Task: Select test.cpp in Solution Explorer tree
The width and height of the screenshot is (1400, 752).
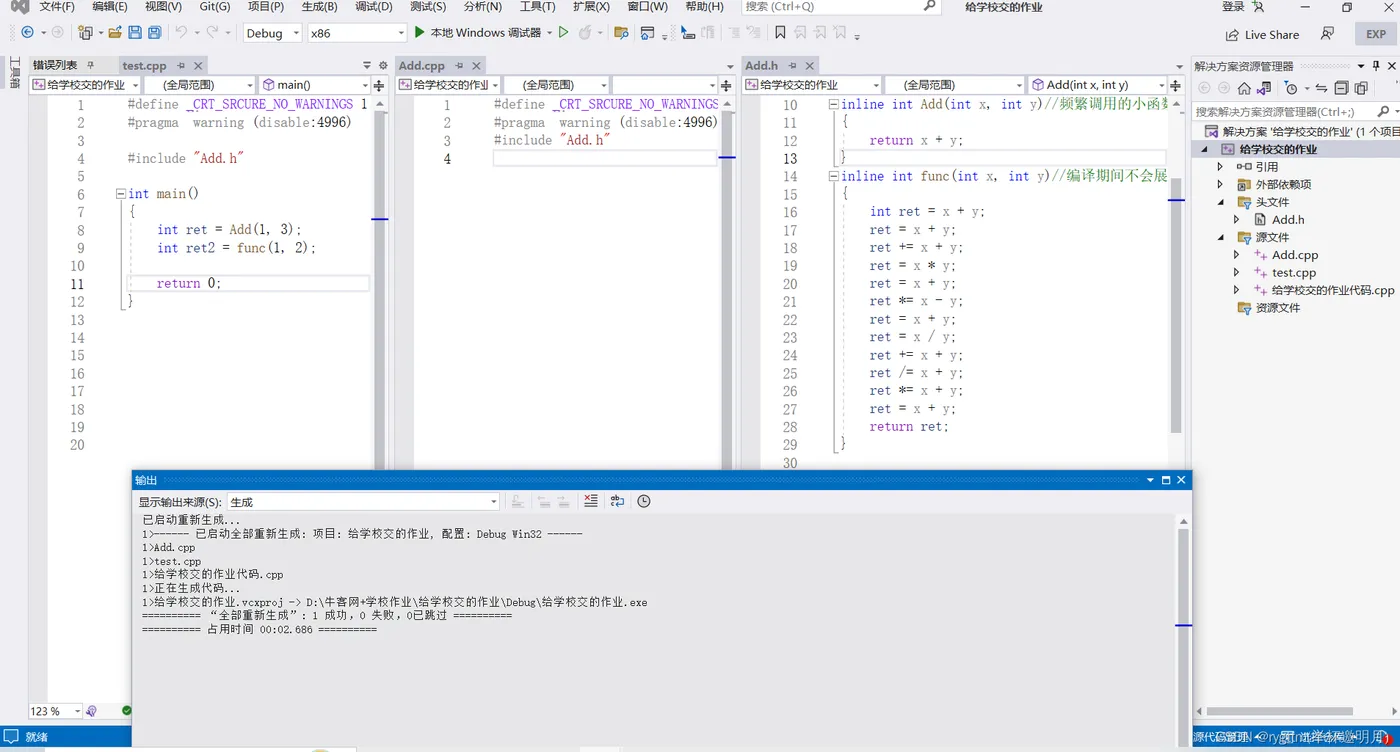Action: 1294,272
